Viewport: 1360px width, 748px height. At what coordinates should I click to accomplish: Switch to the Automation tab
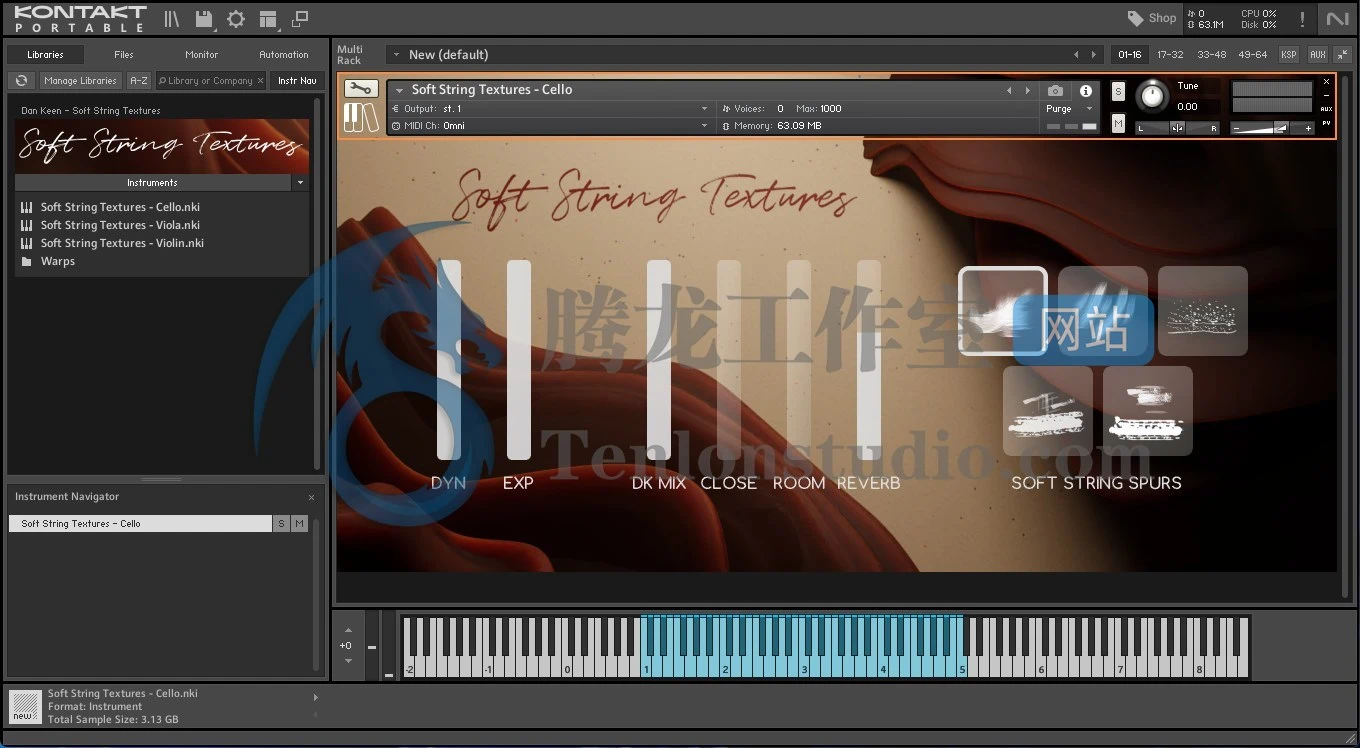tap(284, 55)
